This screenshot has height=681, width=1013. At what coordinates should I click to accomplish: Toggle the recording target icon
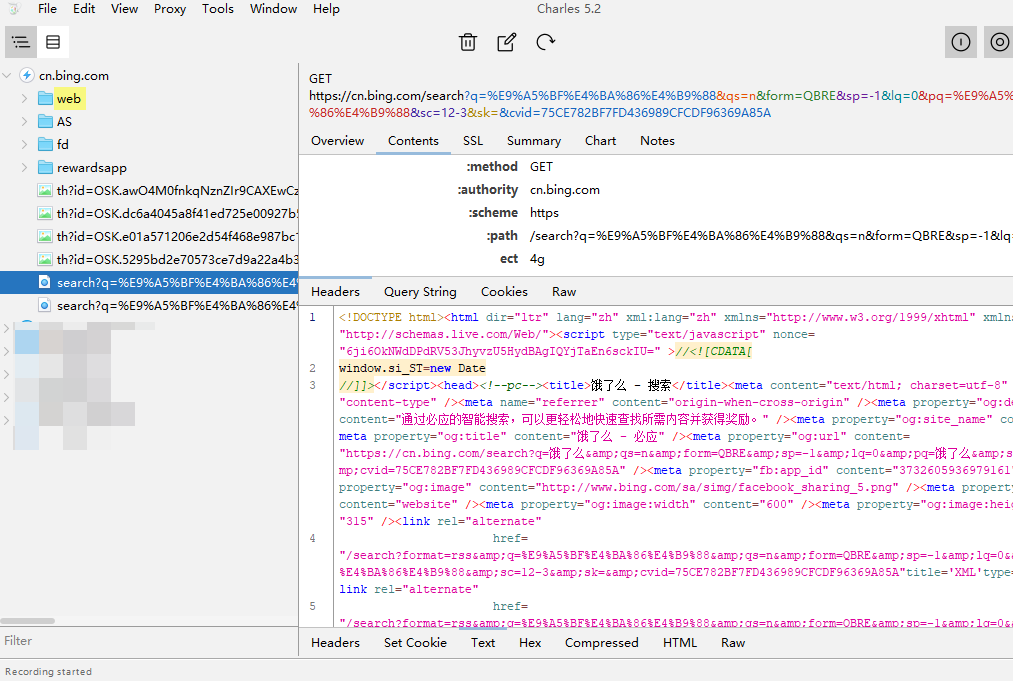(999, 42)
